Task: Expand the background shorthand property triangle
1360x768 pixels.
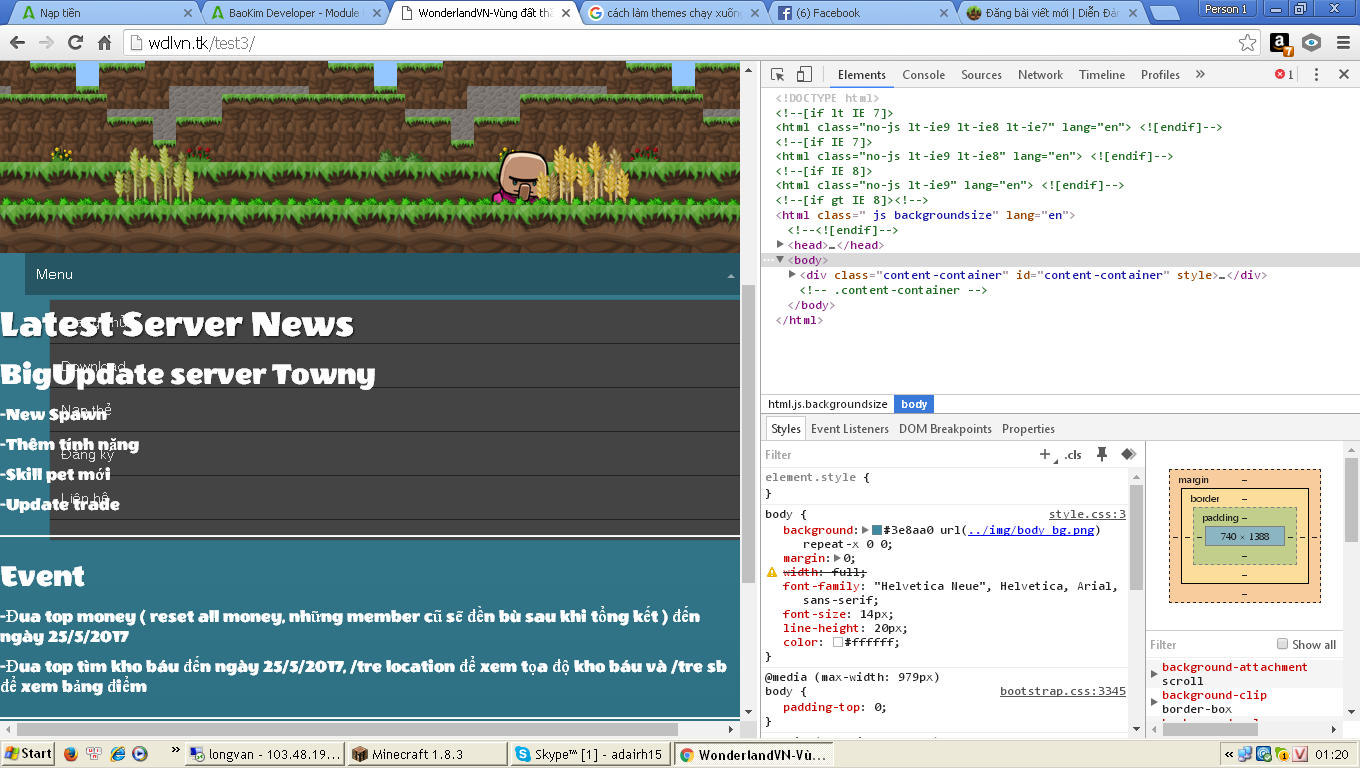Action: (x=866, y=530)
